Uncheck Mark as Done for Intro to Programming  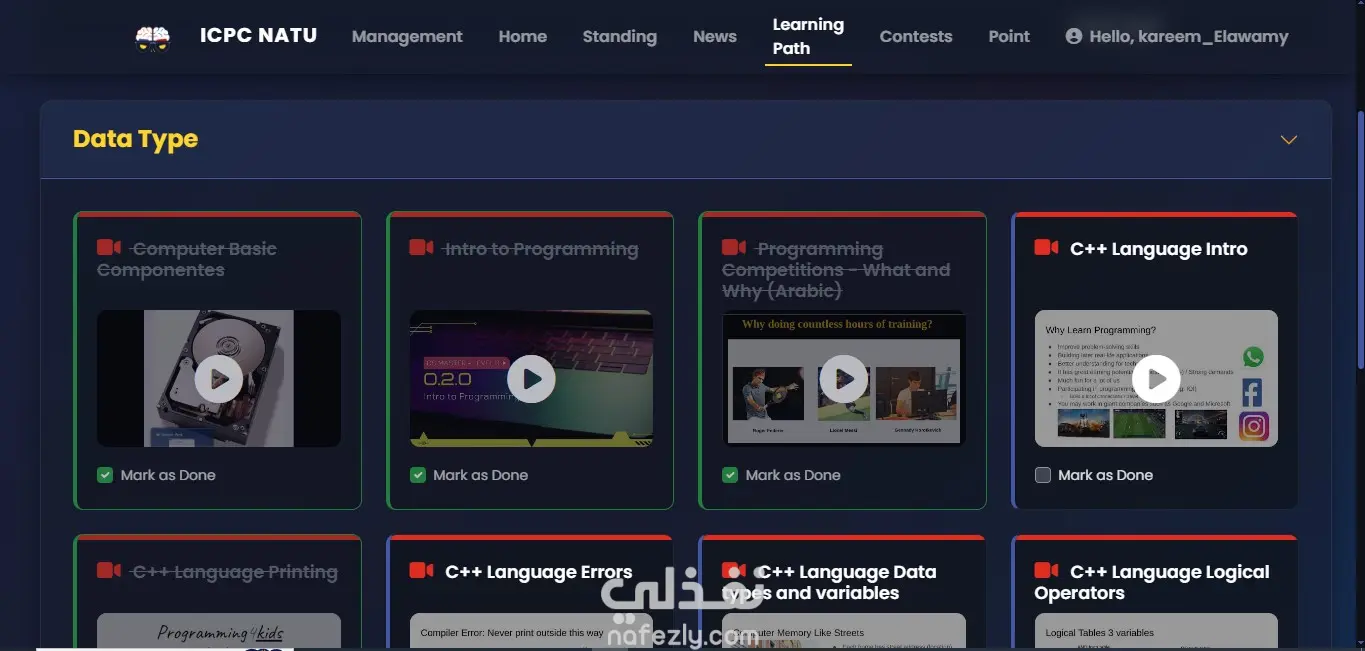(x=418, y=475)
